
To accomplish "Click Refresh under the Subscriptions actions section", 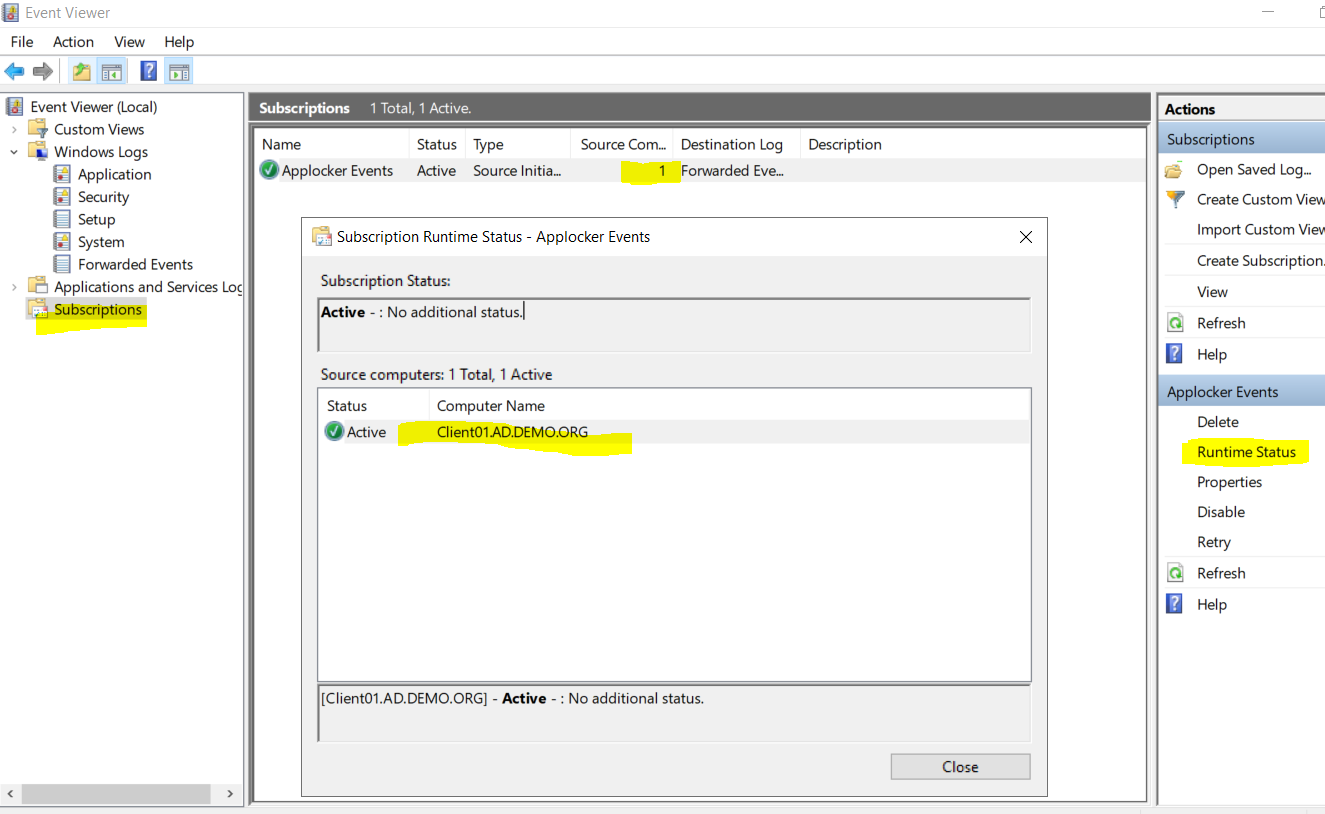I will point(1221,323).
